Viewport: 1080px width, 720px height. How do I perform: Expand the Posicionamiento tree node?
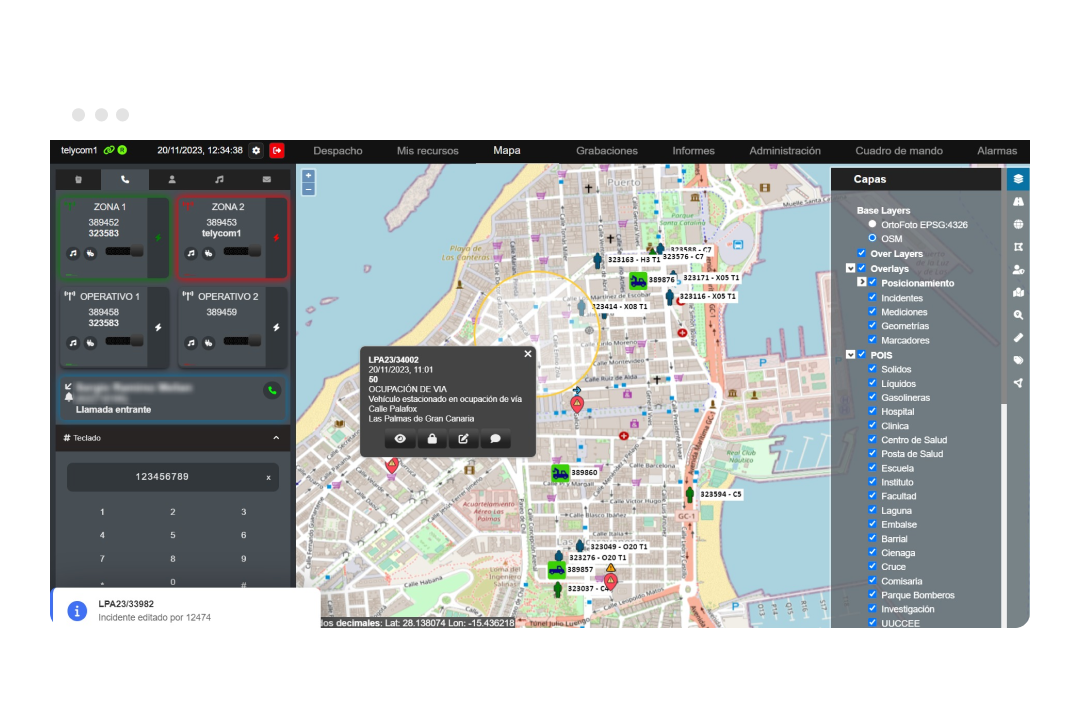pos(861,282)
